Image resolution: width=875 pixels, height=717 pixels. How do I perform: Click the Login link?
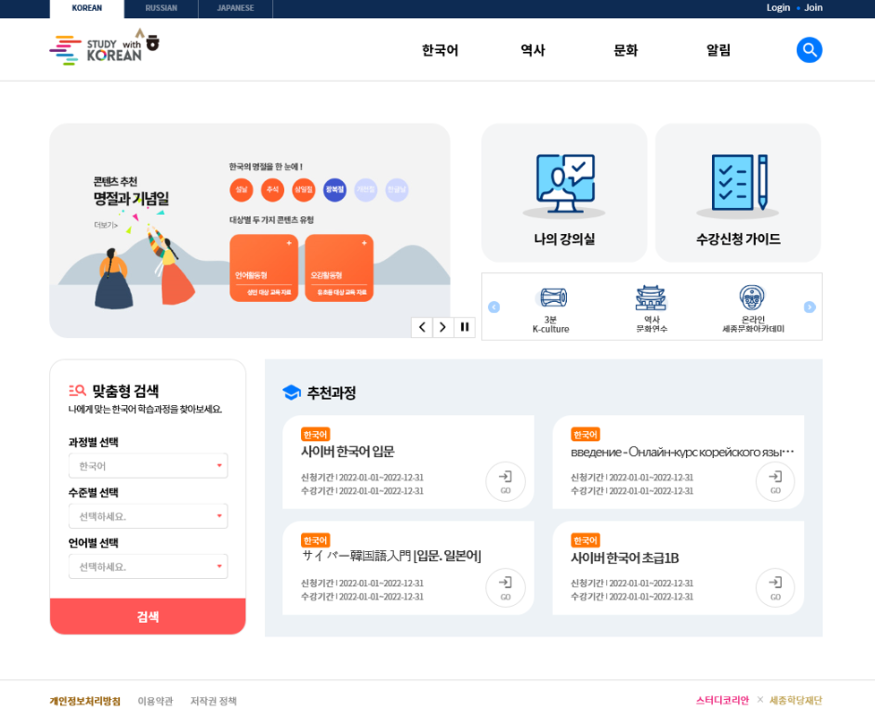tap(778, 8)
